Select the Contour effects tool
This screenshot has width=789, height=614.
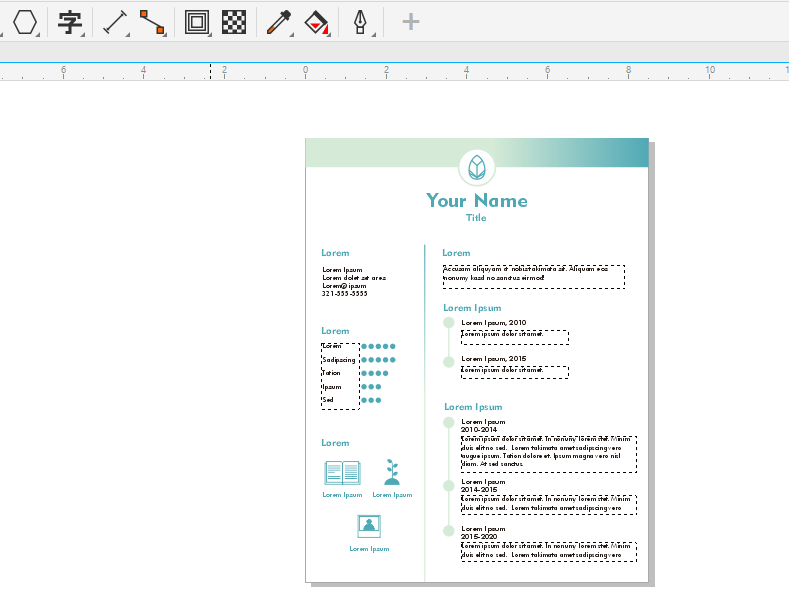(197, 23)
